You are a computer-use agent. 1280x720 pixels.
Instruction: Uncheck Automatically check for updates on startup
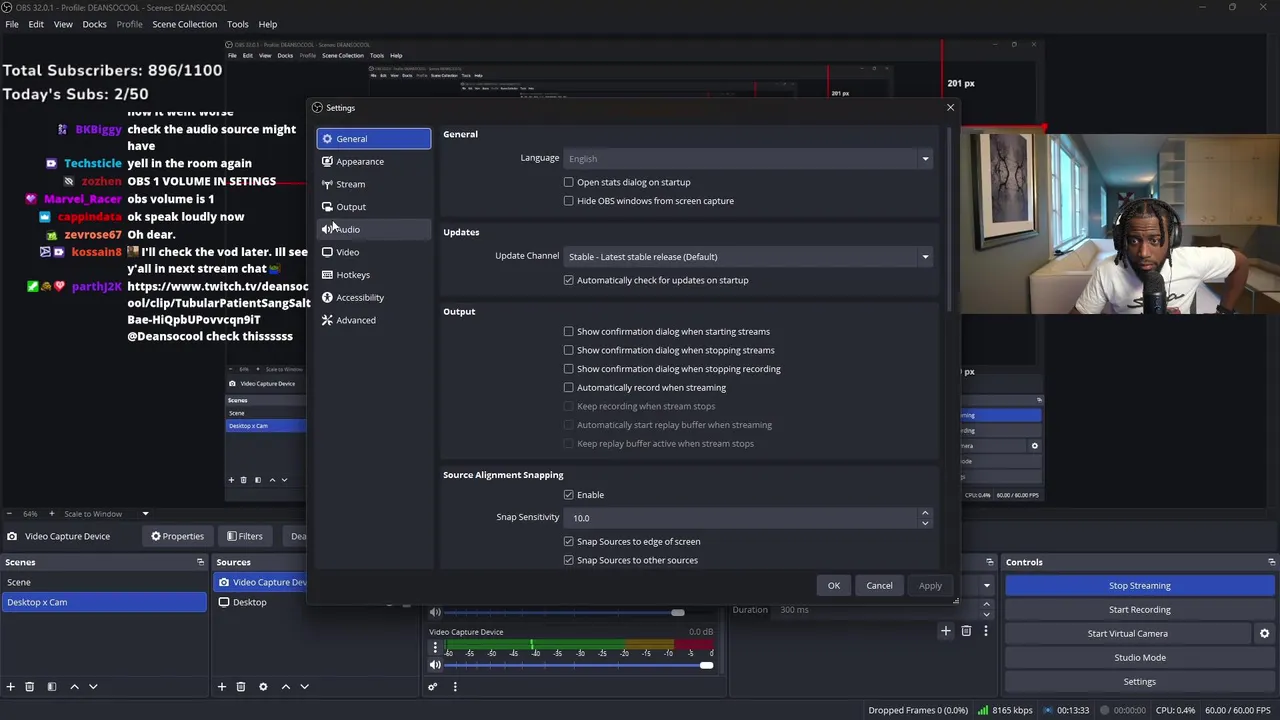pos(569,280)
